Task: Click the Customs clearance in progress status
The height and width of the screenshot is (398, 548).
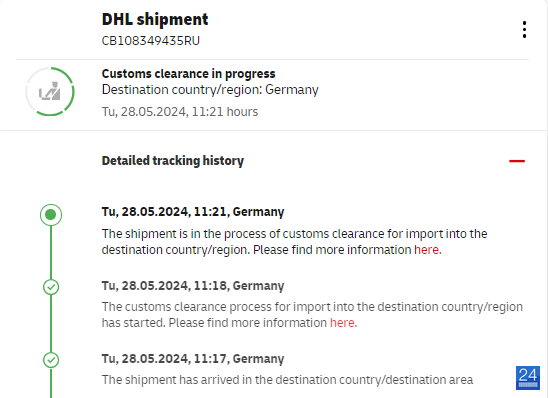Action: [x=188, y=74]
